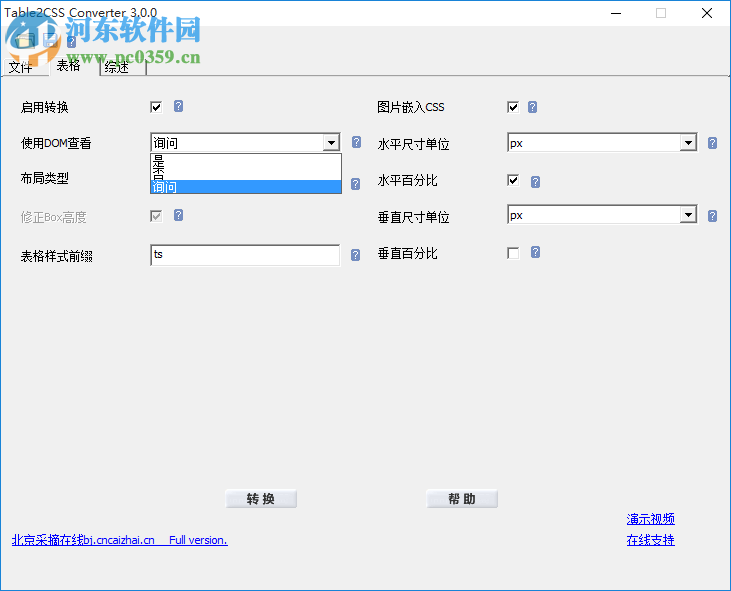Open help icon for the 布局类型 row
The image size is (731, 591).
(356, 184)
